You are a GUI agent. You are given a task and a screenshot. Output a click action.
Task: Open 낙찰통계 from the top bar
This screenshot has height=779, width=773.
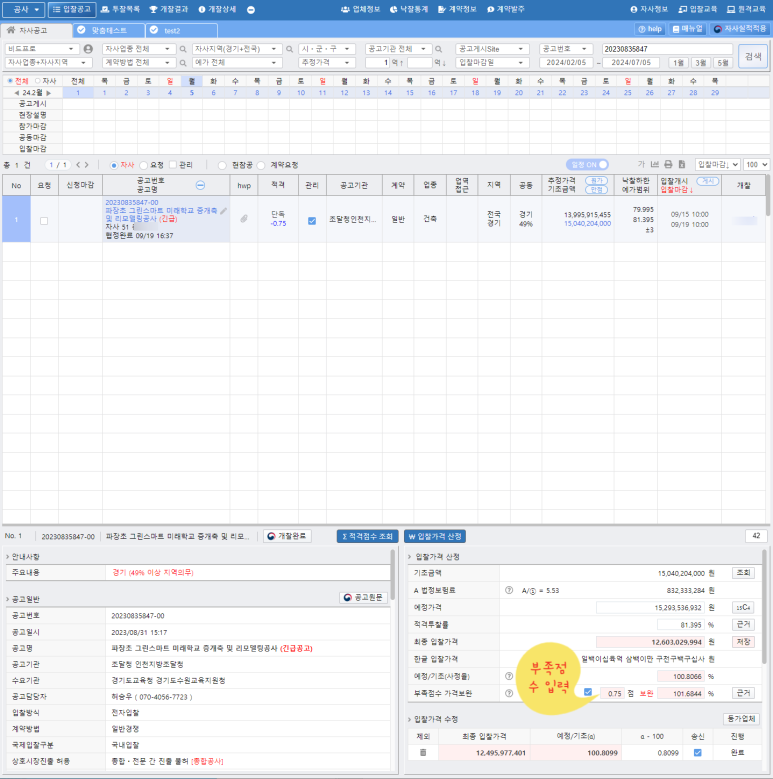pyautogui.click(x=409, y=9)
